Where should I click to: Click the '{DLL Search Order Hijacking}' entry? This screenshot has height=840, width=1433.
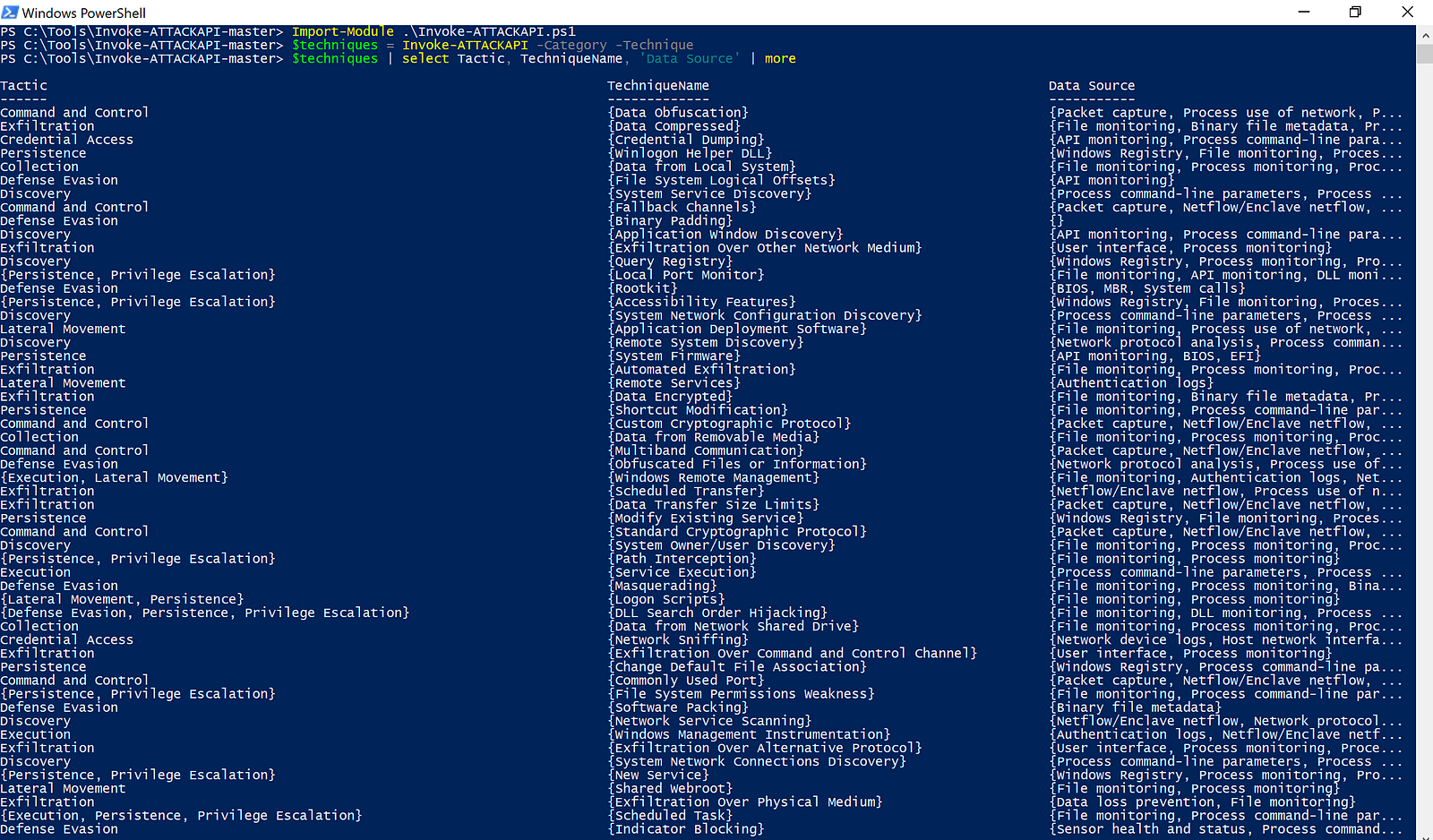tap(717, 613)
